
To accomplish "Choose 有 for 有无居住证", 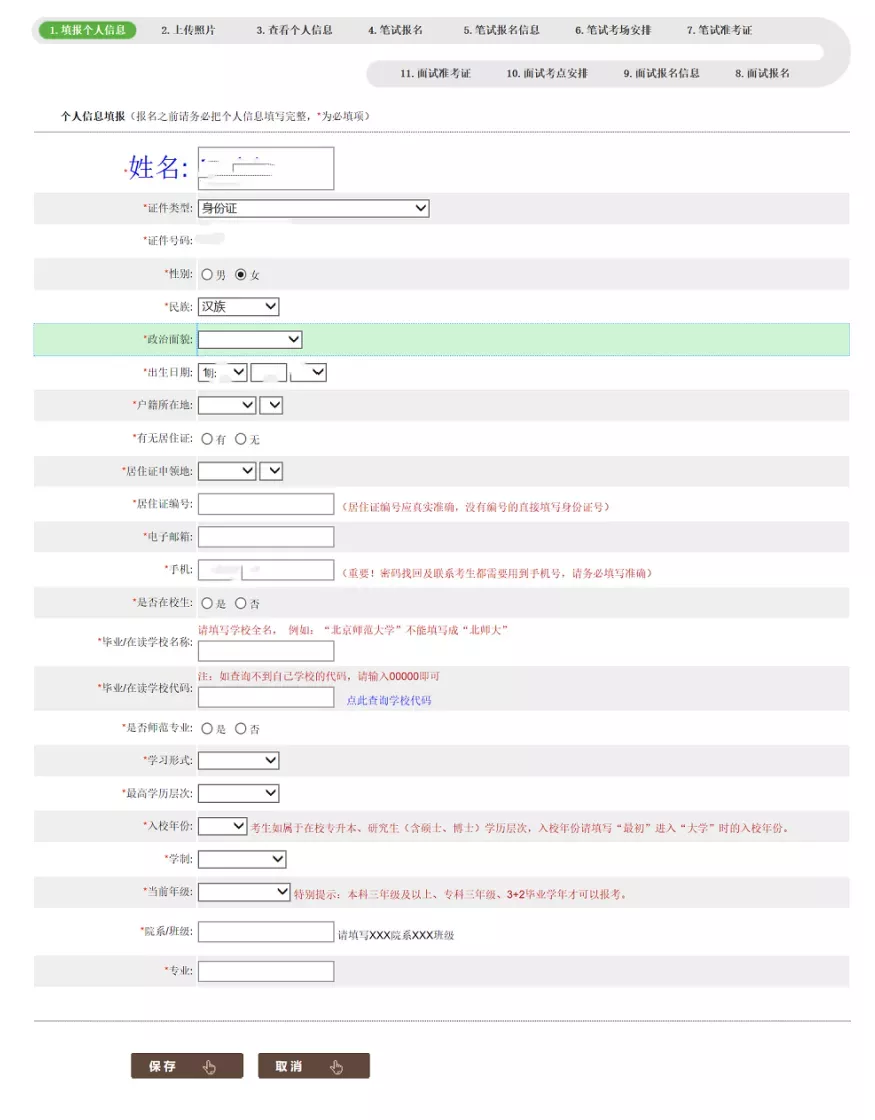I will [x=208, y=438].
